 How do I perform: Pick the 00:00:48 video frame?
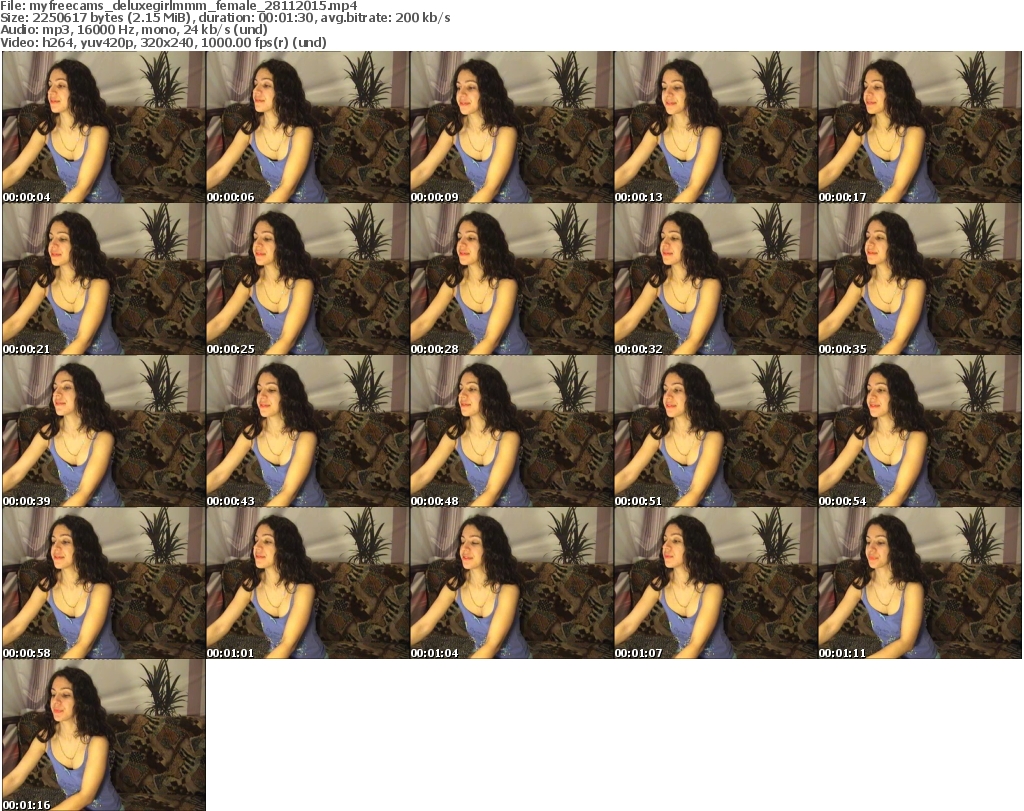click(x=512, y=431)
